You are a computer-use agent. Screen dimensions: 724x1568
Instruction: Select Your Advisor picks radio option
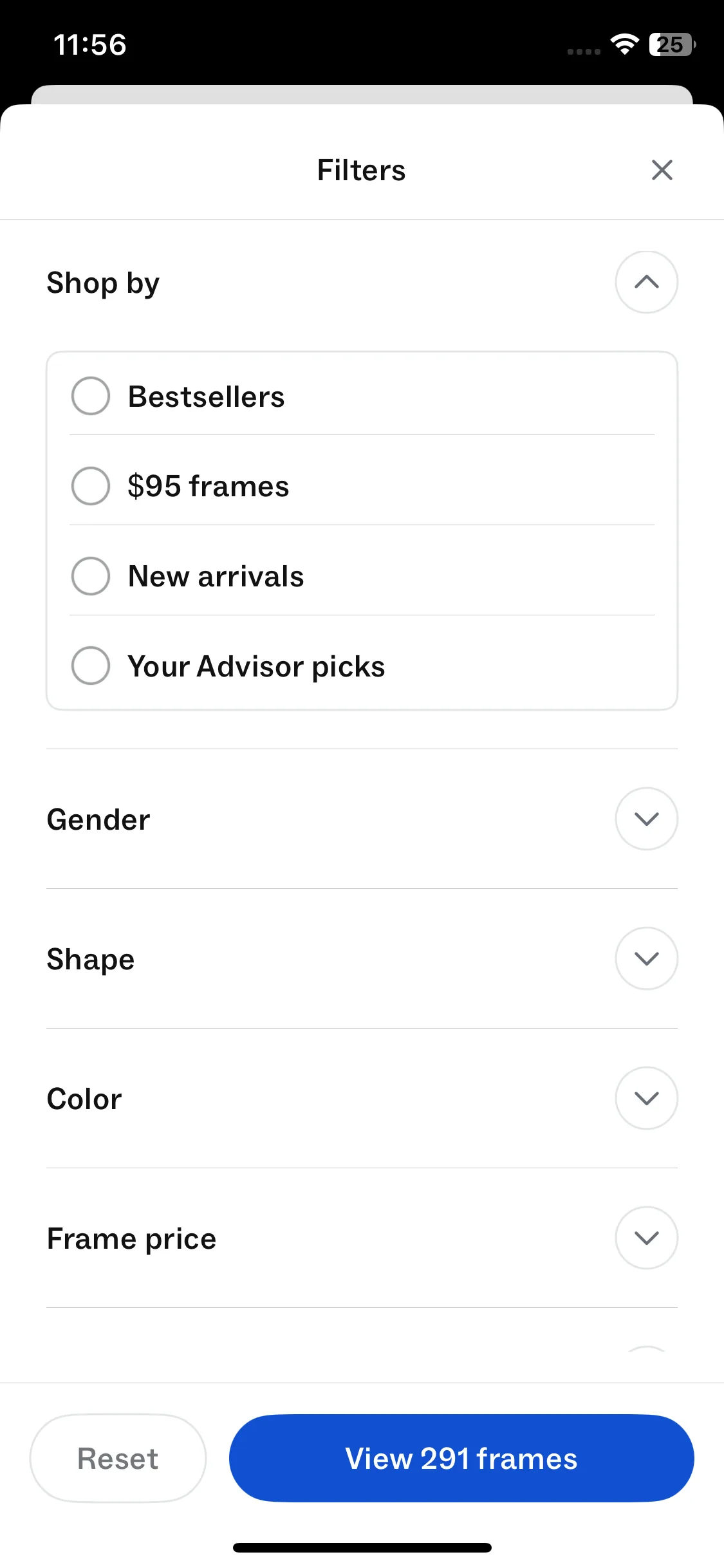91,666
